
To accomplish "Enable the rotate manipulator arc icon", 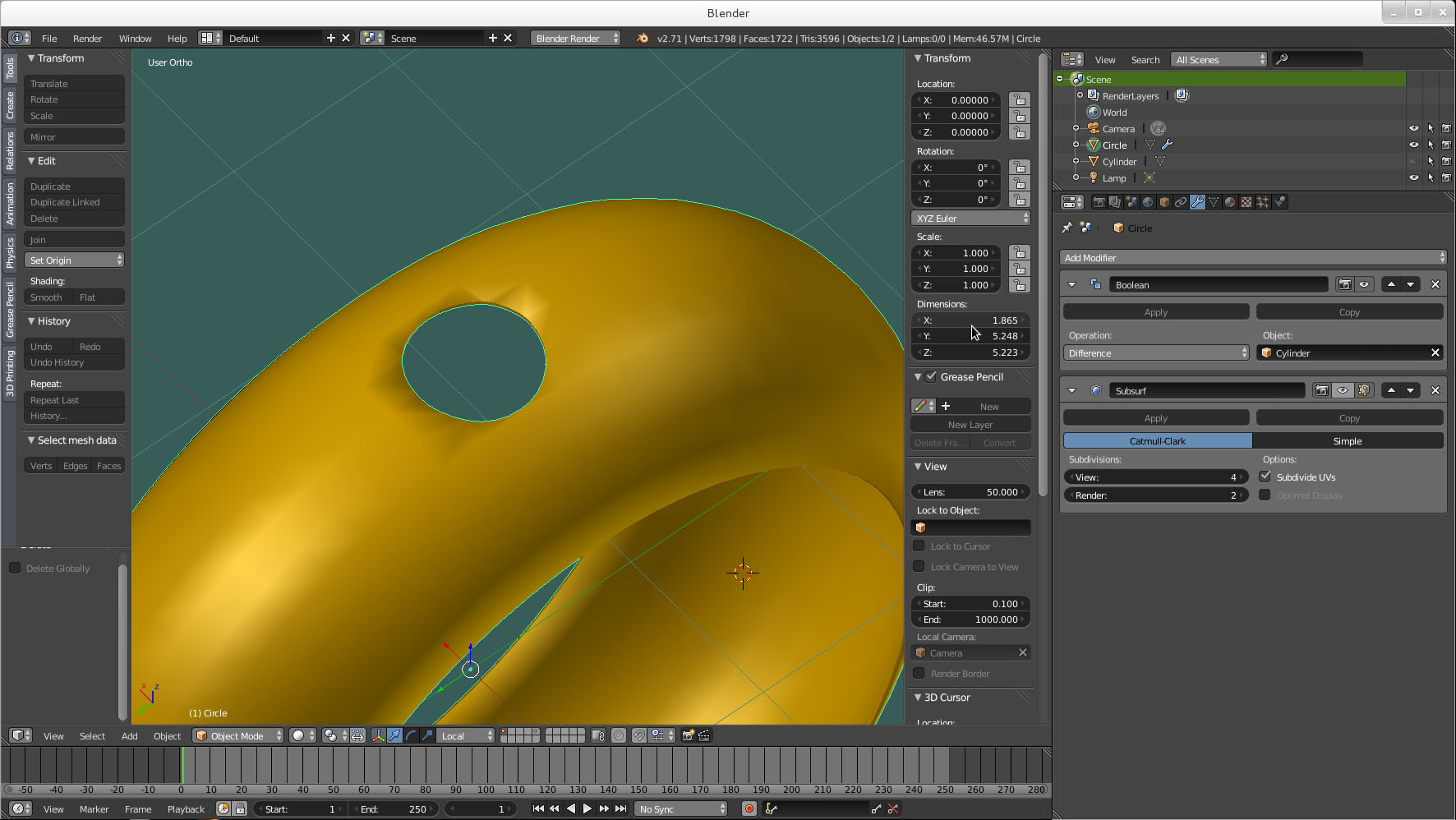I will (x=411, y=735).
